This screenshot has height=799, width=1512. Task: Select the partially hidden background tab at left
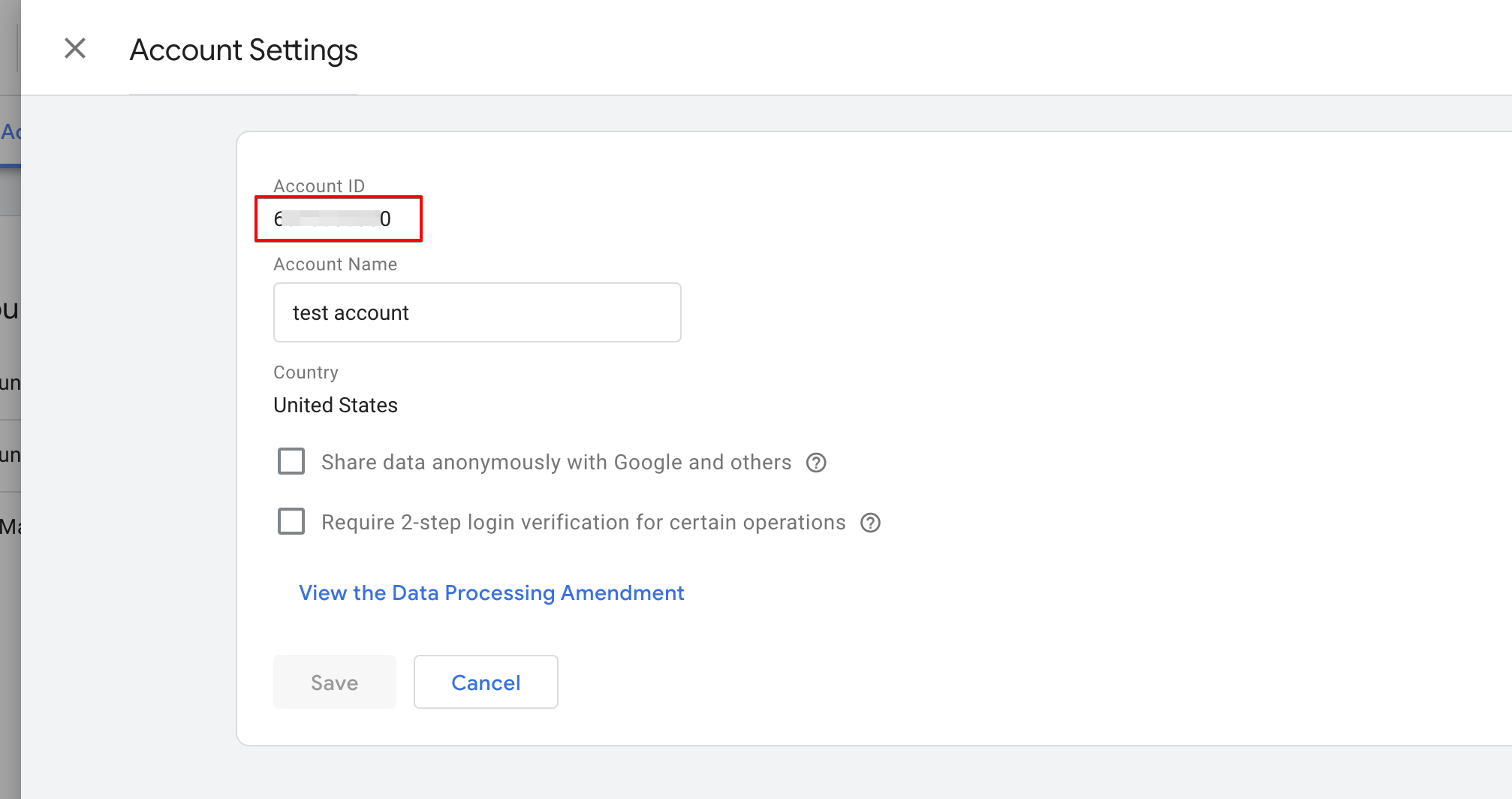click(10, 133)
